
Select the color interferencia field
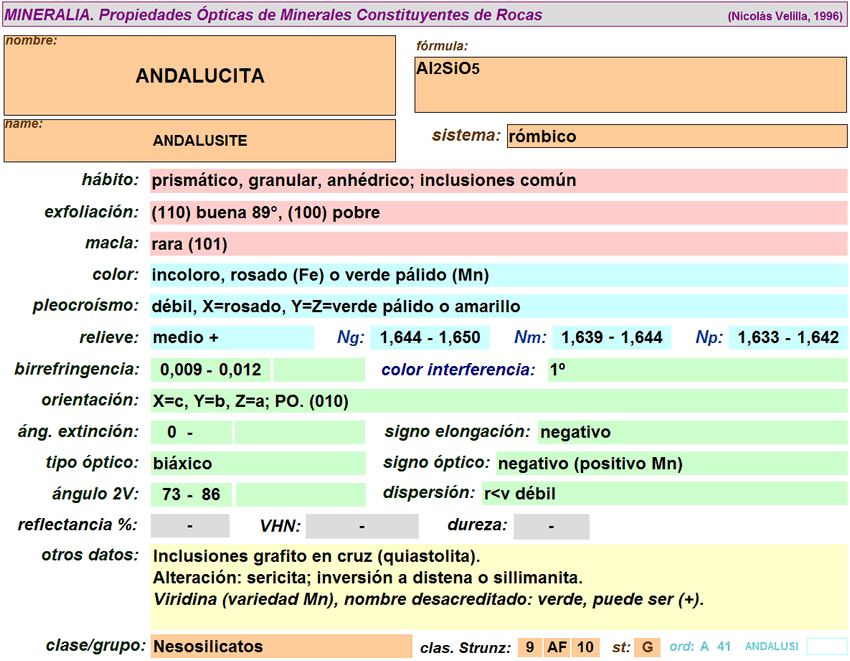696,370
